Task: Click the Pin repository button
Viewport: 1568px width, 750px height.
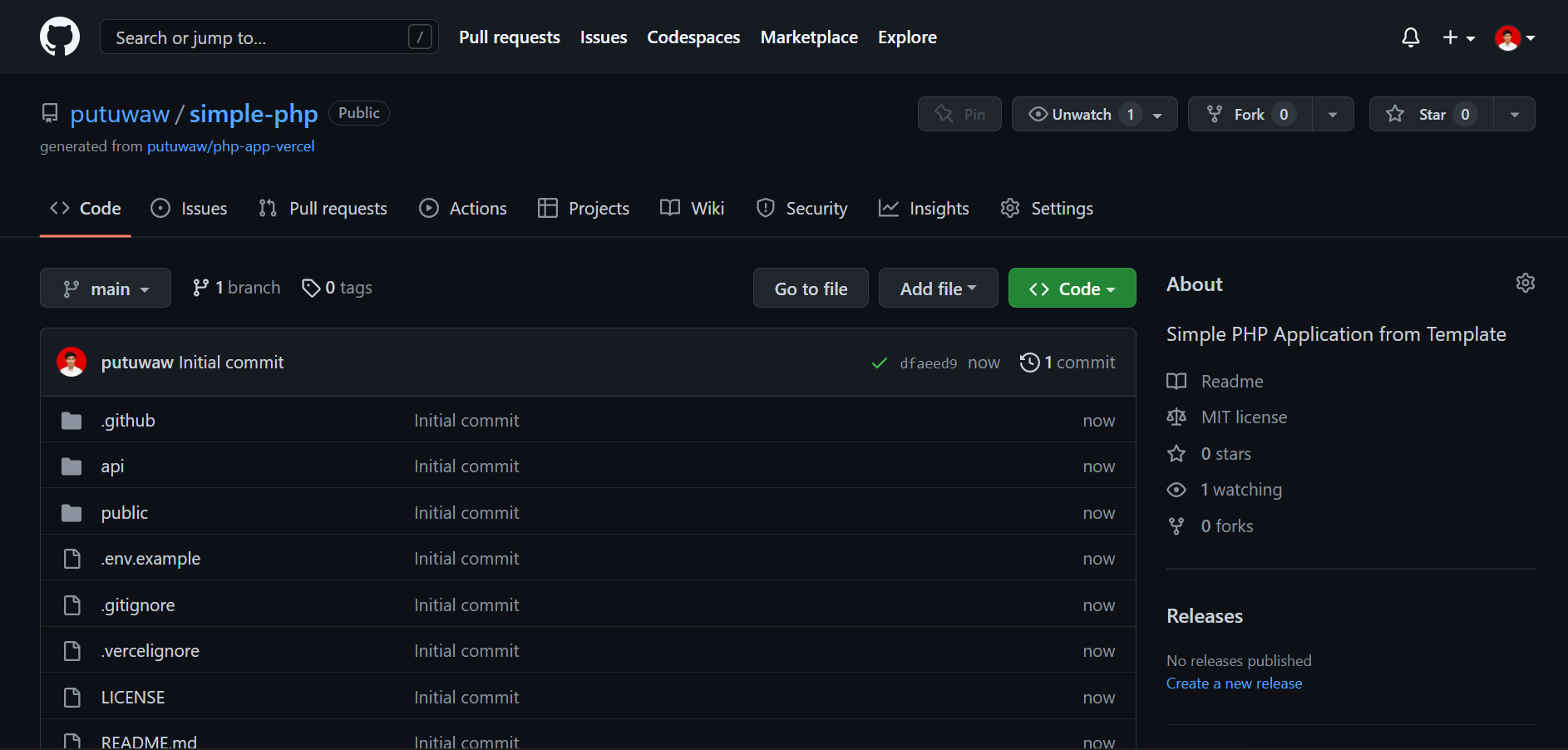Action: (959, 114)
